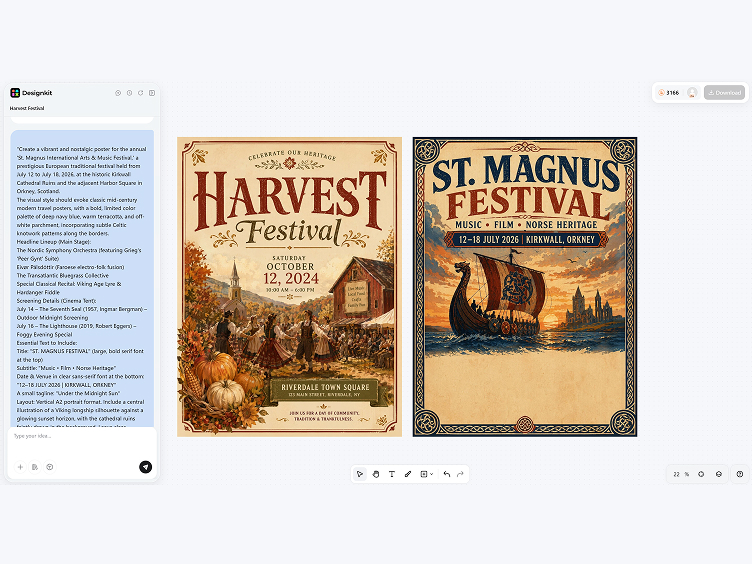Screen dimensions: 752x564
Task: Select the Text tool
Action: pyautogui.click(x=392, y=474)
